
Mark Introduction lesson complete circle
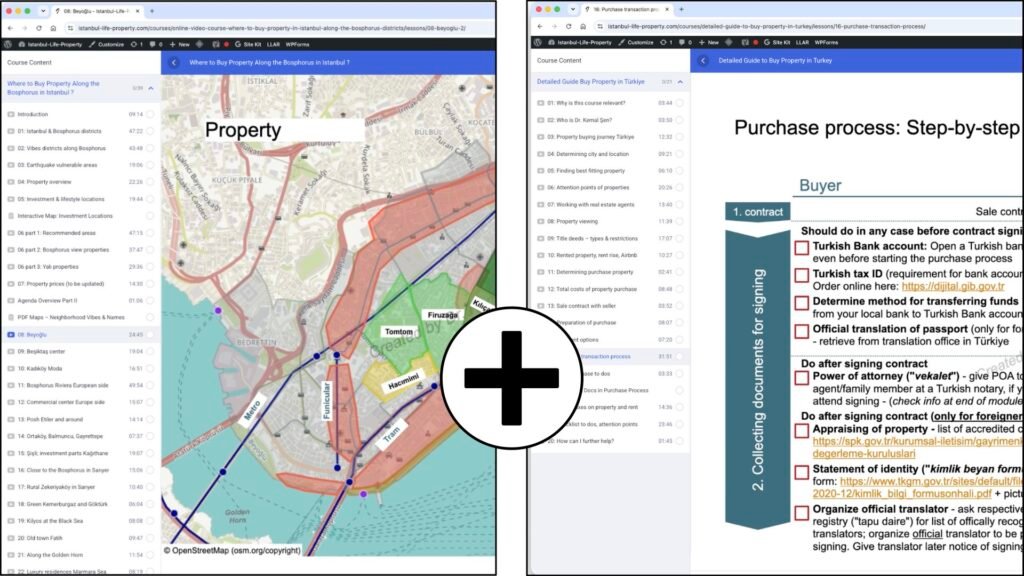(x=150, y=114)
